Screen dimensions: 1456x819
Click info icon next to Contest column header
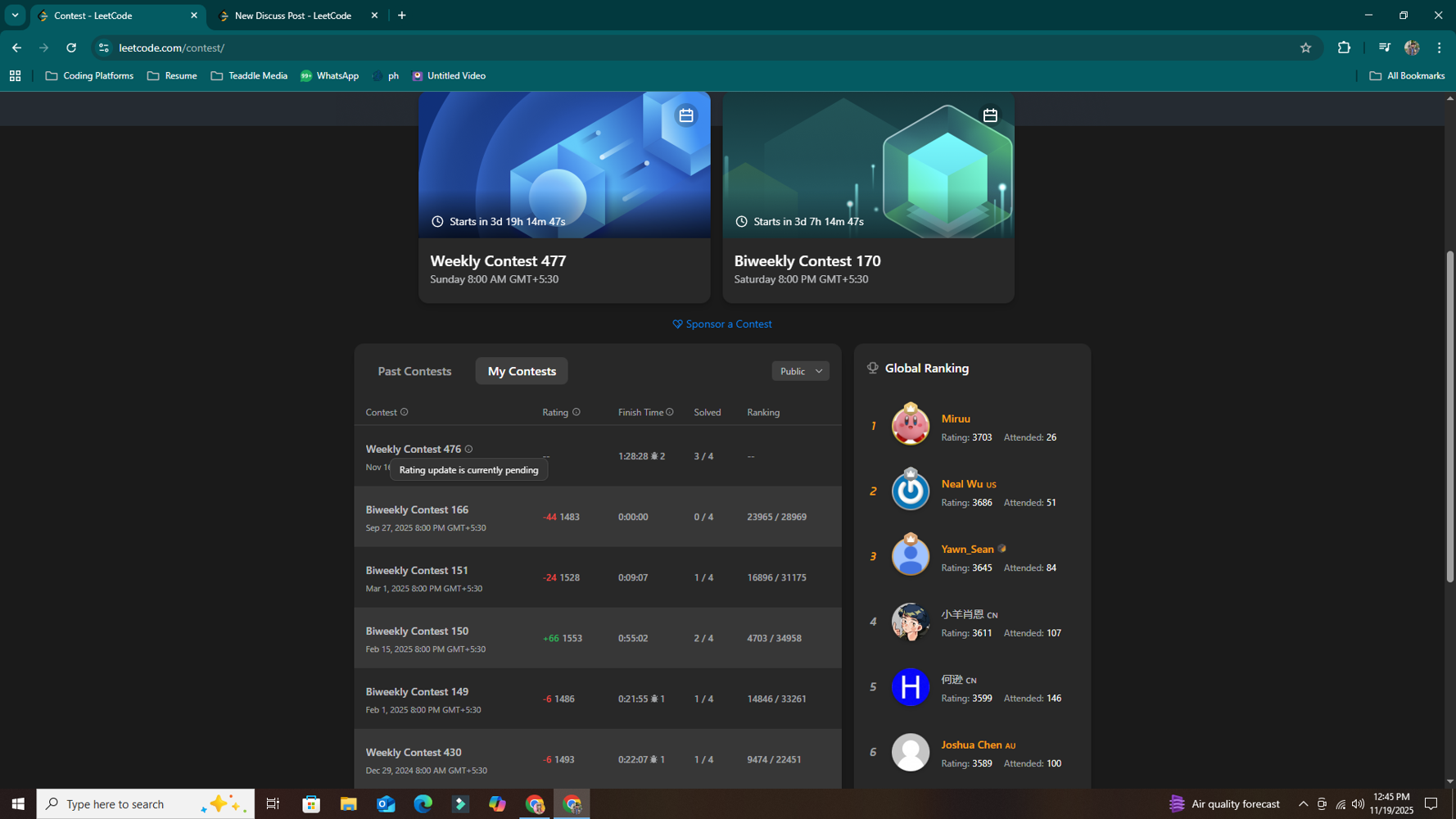tap(404, 412)
